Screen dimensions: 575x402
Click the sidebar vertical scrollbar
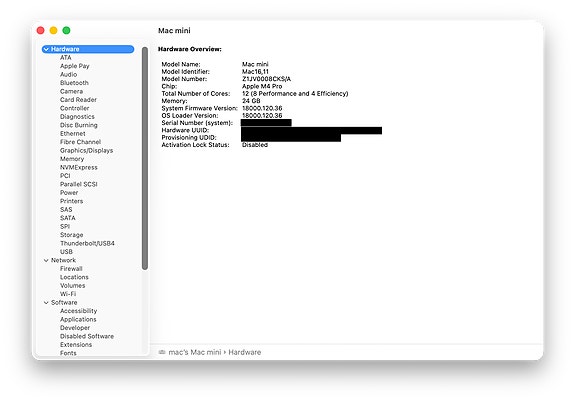click(x=145, y=158)
